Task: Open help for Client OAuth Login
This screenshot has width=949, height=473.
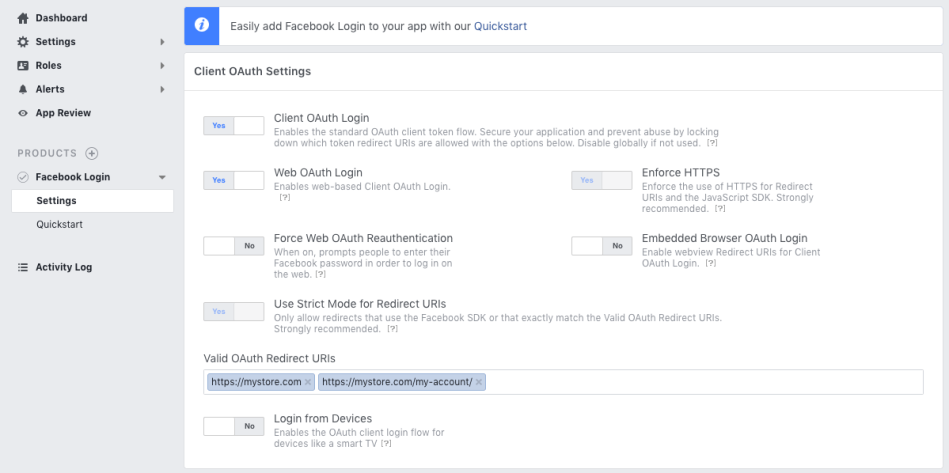Action: tap(713, 143)
